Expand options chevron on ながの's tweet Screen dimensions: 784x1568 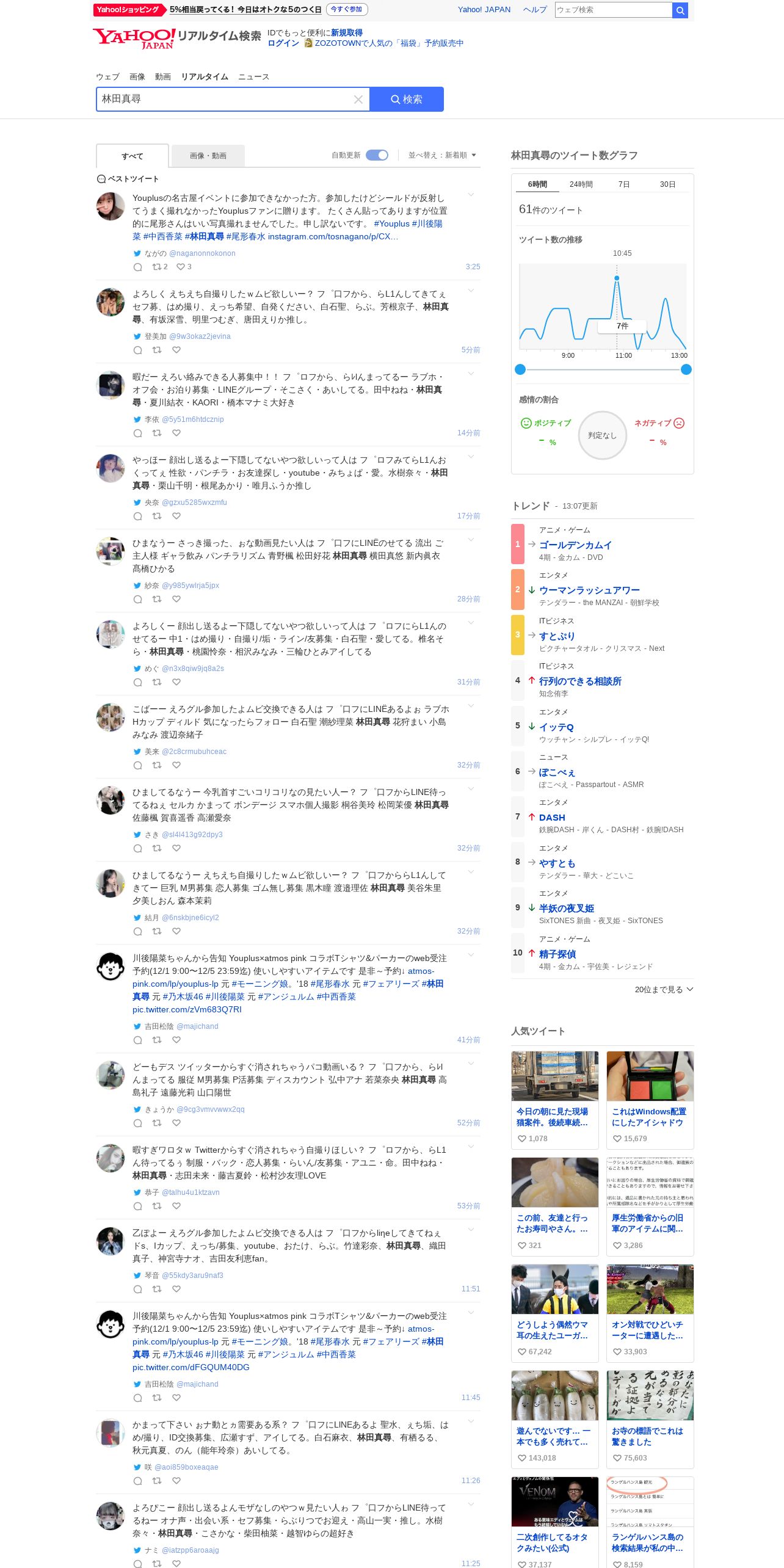471,195
